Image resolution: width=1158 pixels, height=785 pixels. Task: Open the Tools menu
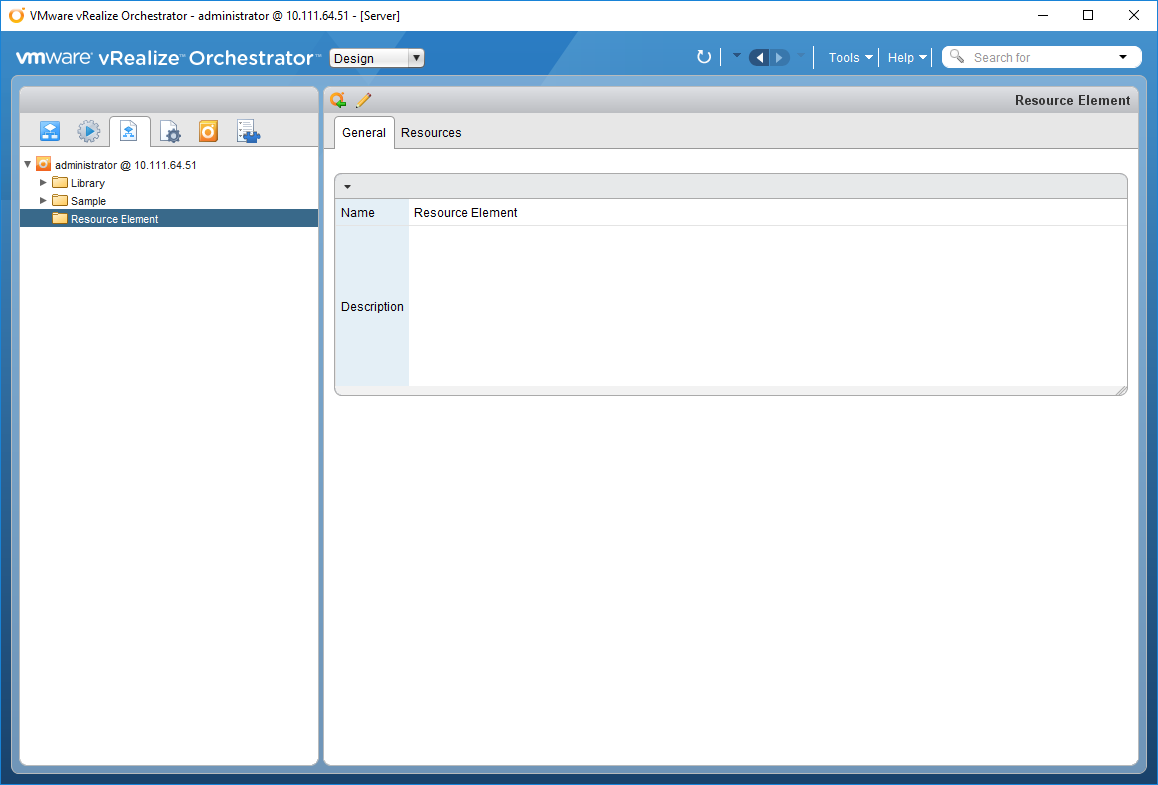850,58
